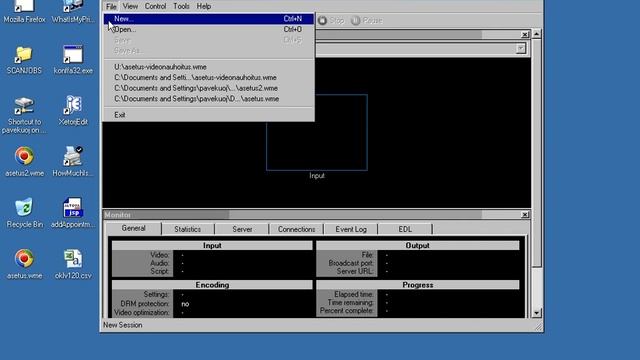The height and width of the screenshot is (360, 640).
Task: Click the 'Video optimization:' label
Action: [x=141, y=313]
